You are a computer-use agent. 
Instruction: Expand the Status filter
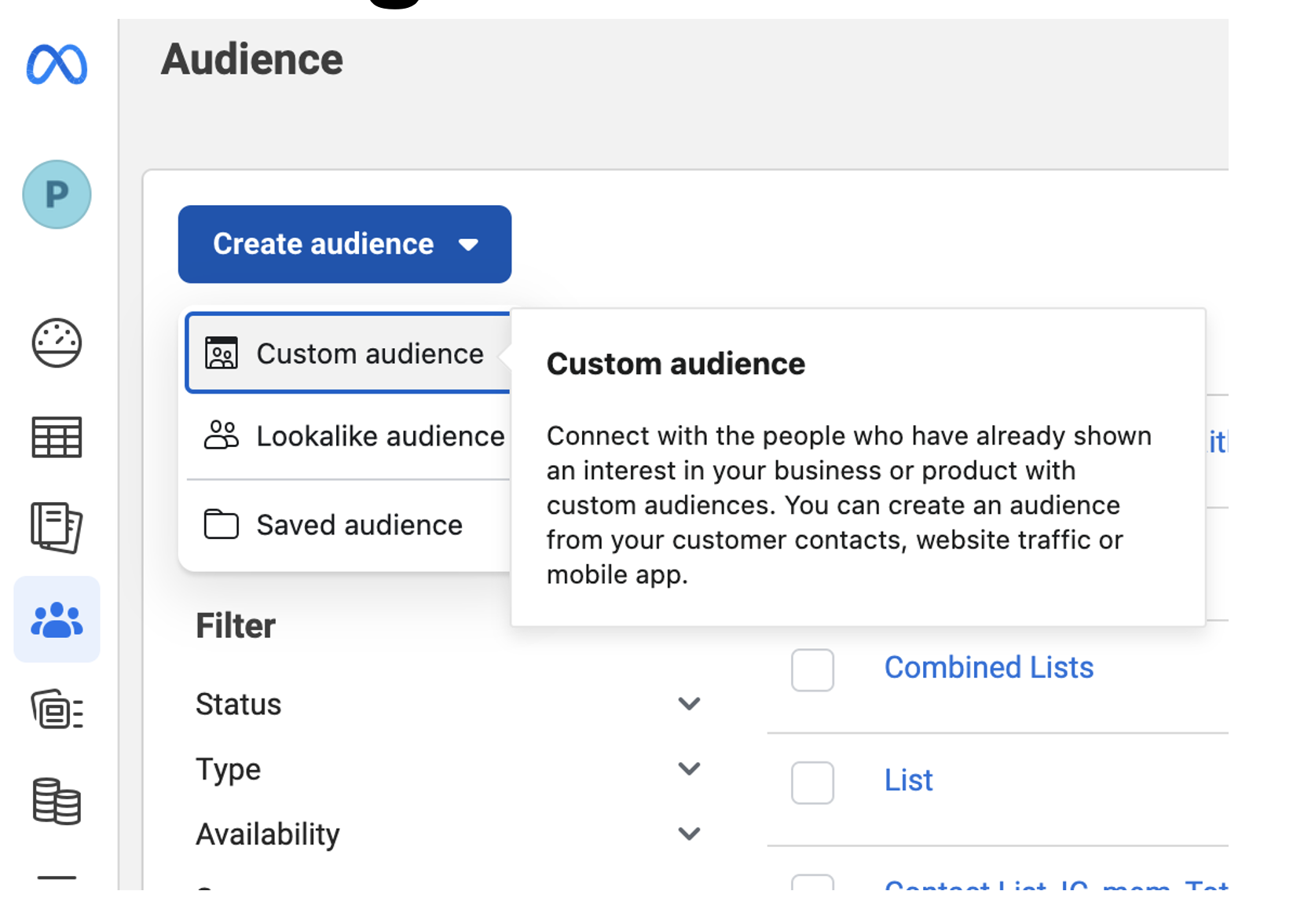(x=688, y=704)
